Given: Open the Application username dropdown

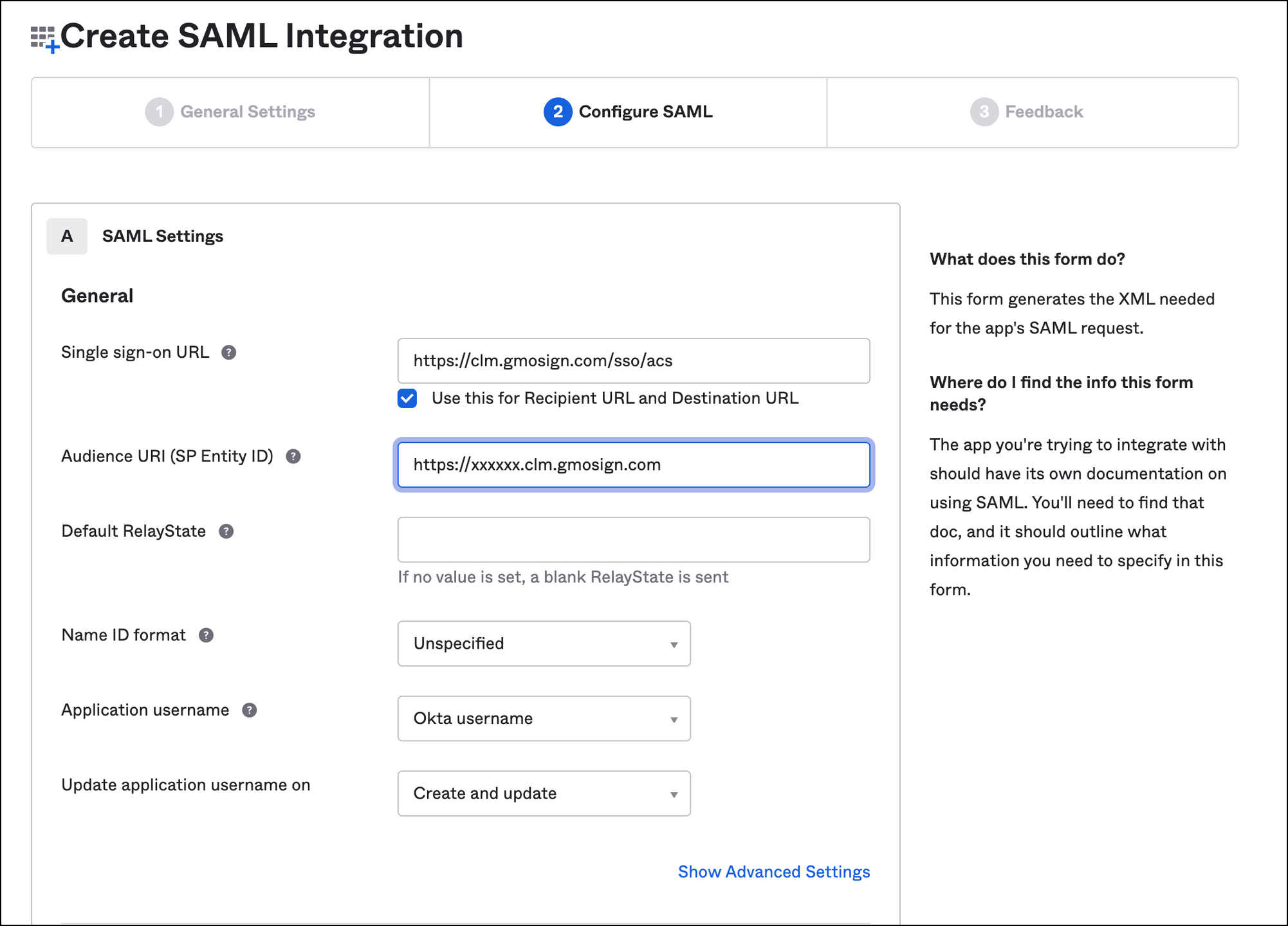Looking at the screenshot, I should 544,718.
